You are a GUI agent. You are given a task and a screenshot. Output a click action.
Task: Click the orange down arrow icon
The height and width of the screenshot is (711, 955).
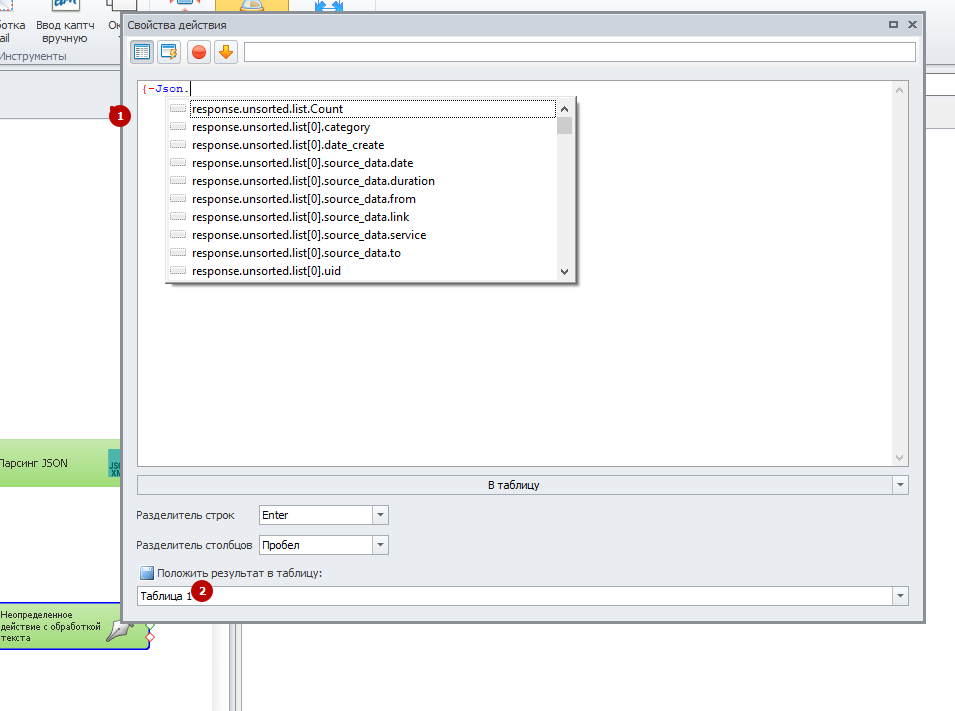click(x=226, y=52)
